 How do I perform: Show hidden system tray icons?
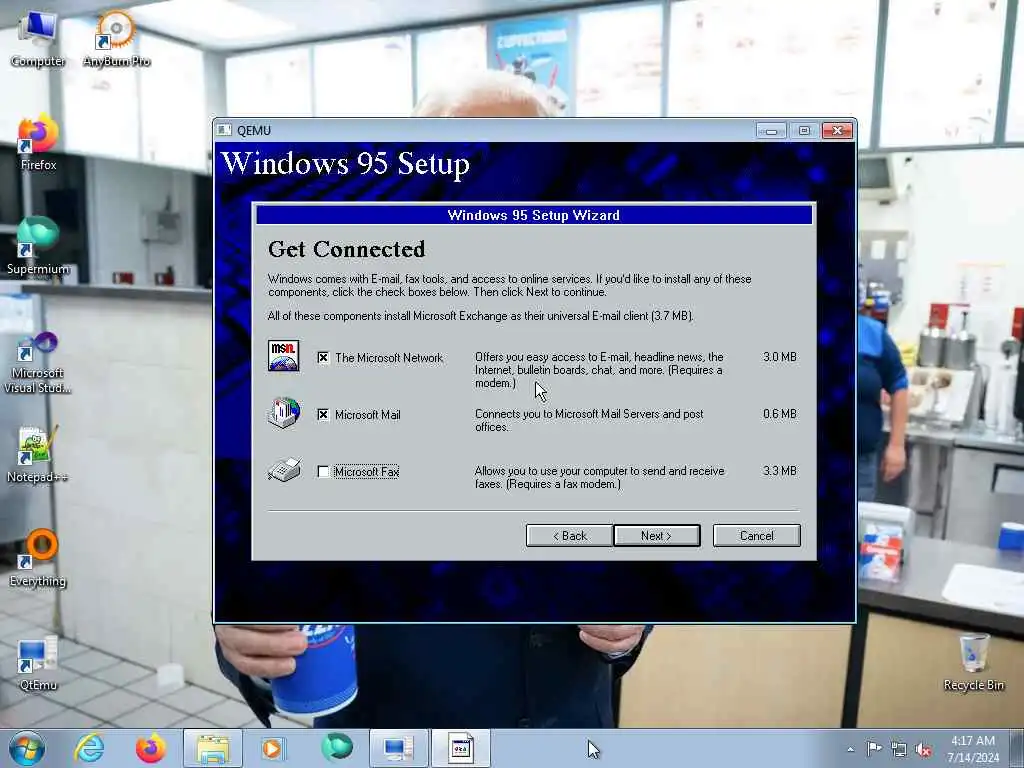point(850,750)
